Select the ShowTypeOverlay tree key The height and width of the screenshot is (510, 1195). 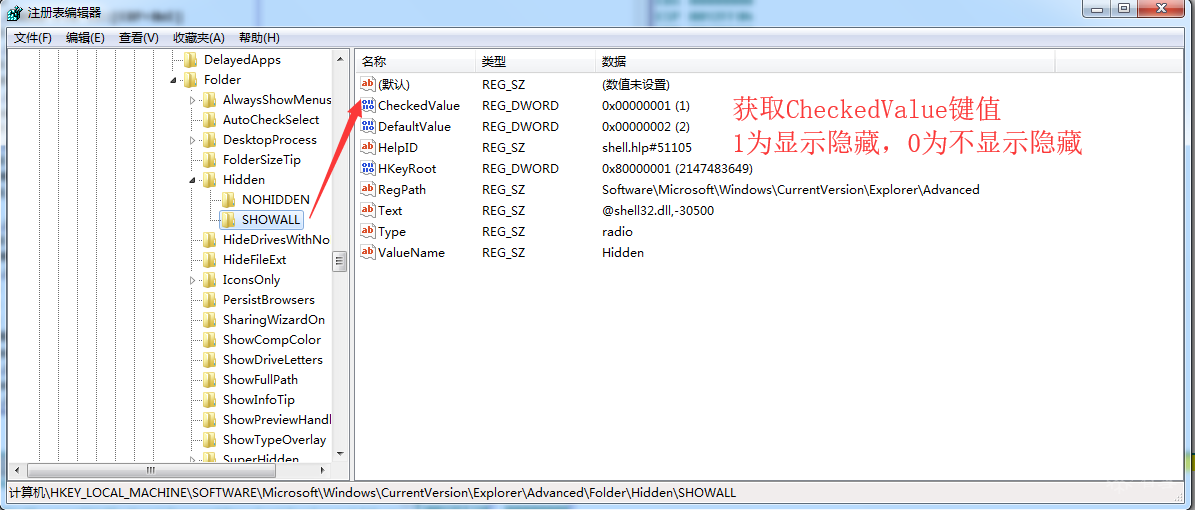[274, 440]
